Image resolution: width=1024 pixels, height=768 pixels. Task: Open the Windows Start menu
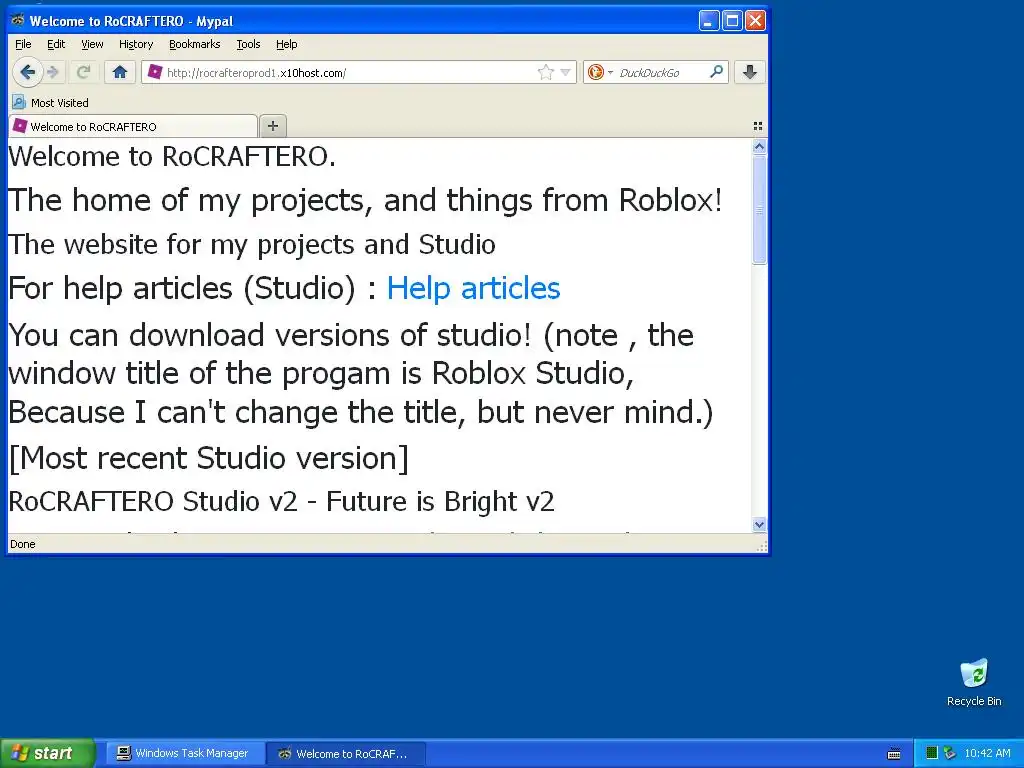[x=48, y=753]
